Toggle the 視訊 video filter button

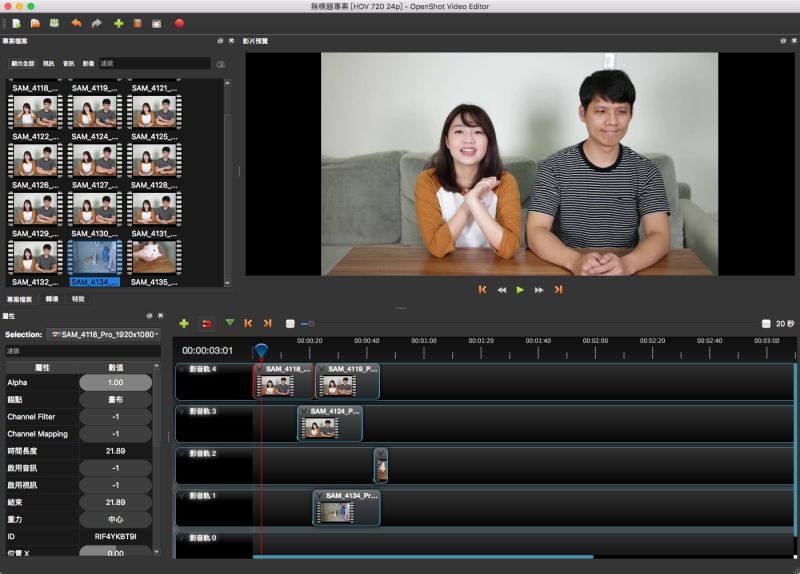point(49,63)
